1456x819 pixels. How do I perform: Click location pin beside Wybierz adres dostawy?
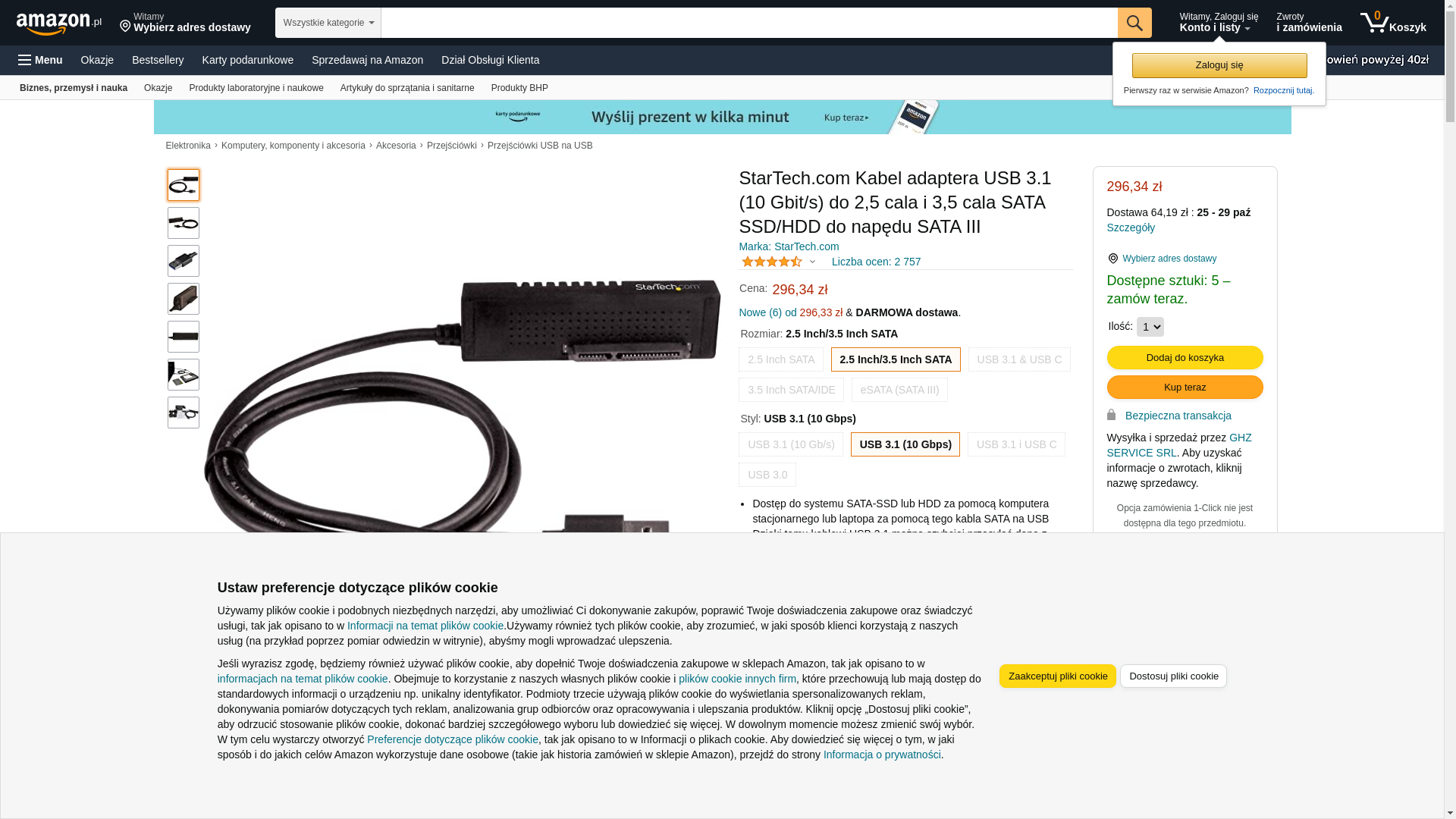click(x=1113, y=259)
